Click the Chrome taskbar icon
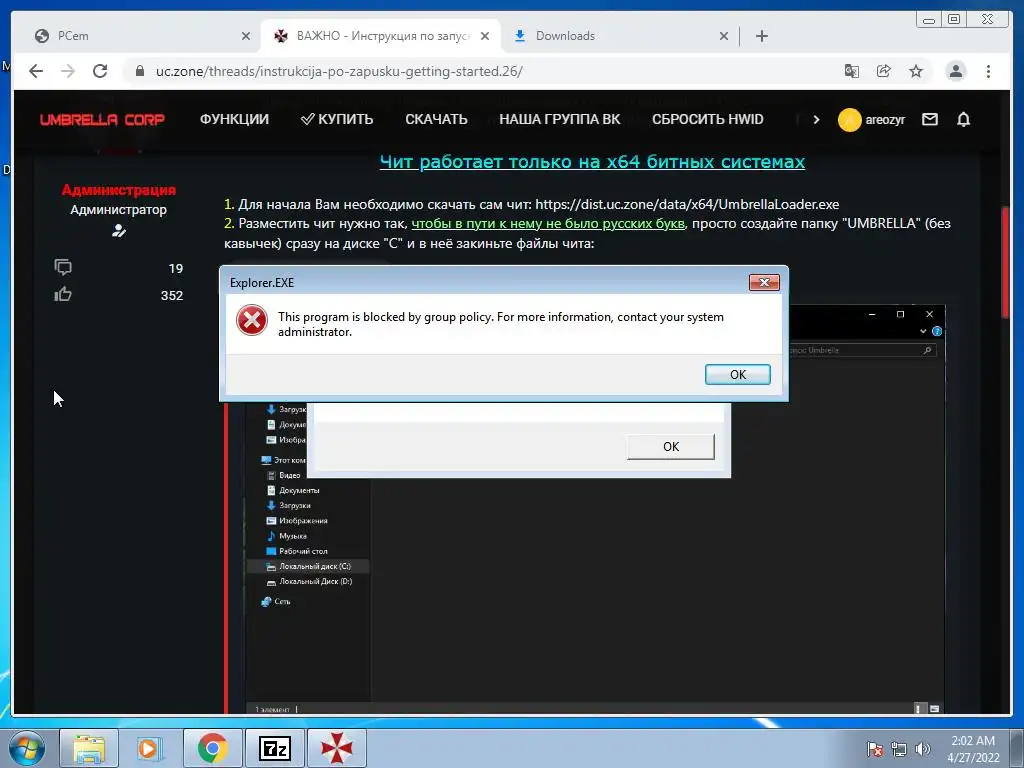 pyautogui.click(x=212, y=748)
